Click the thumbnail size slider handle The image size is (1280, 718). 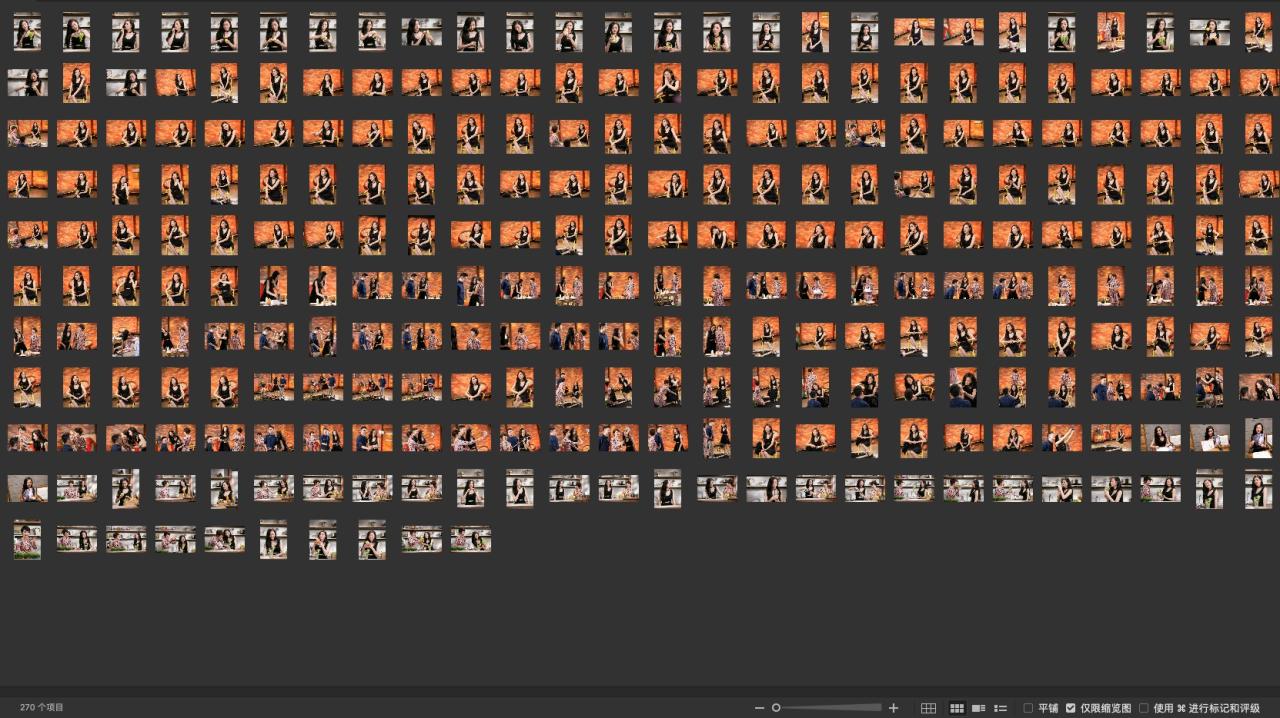click(x=776, y=708)
